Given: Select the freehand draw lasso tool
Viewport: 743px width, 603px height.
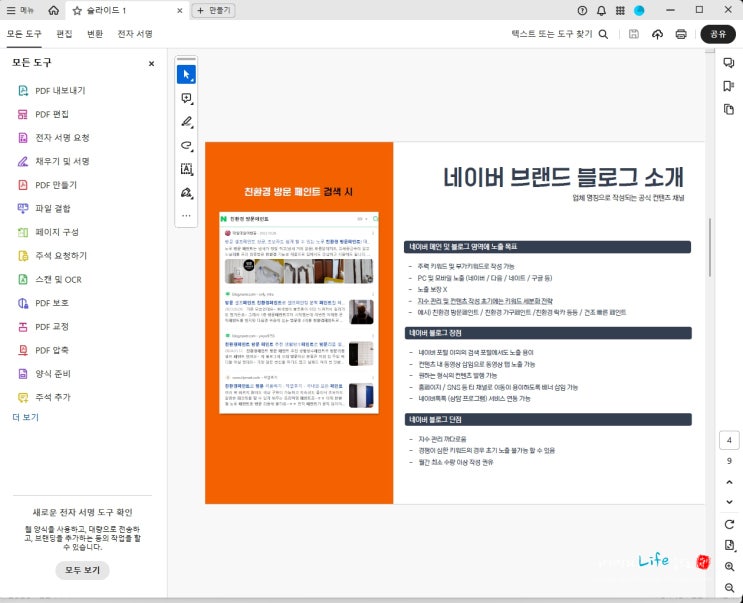Looking at the screenshot, I should (x=186, y=145).
